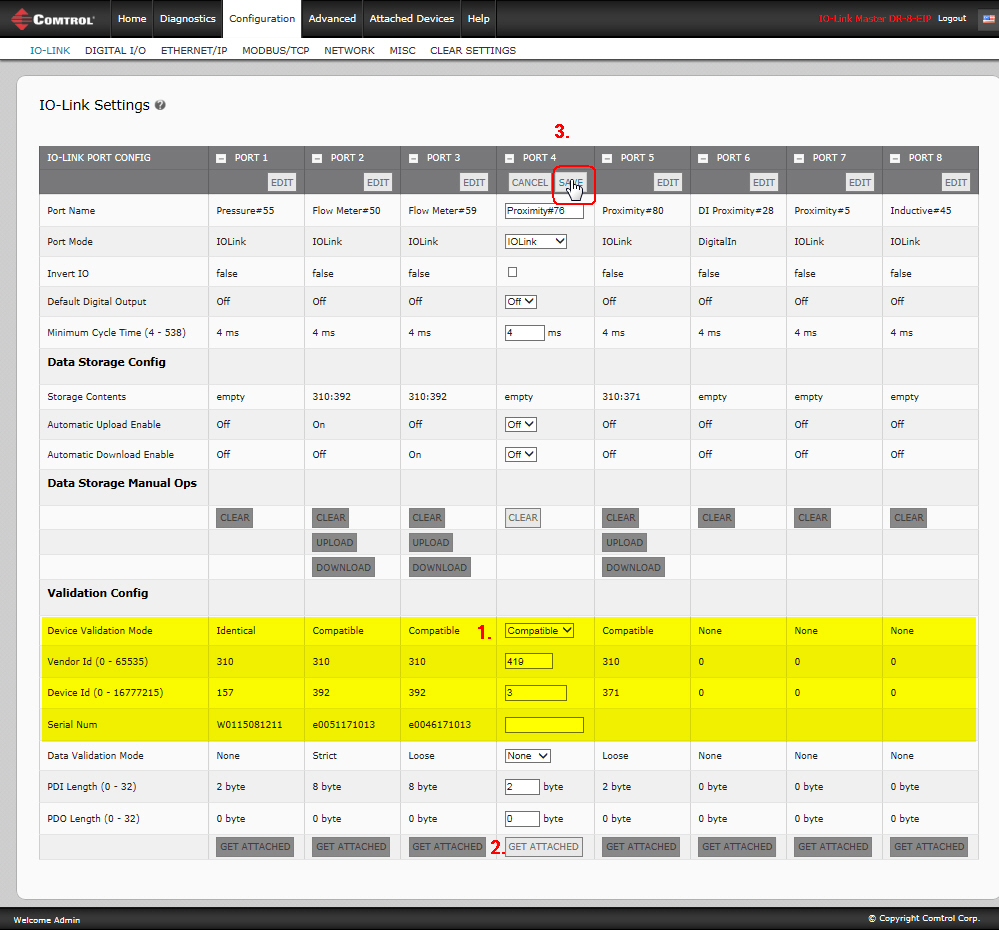Image resolution: width=999 pixels, height=930 pixels.
Task: Click UPLOAD for Port 2
Action: pyautogui.click(x=334, y=543)
